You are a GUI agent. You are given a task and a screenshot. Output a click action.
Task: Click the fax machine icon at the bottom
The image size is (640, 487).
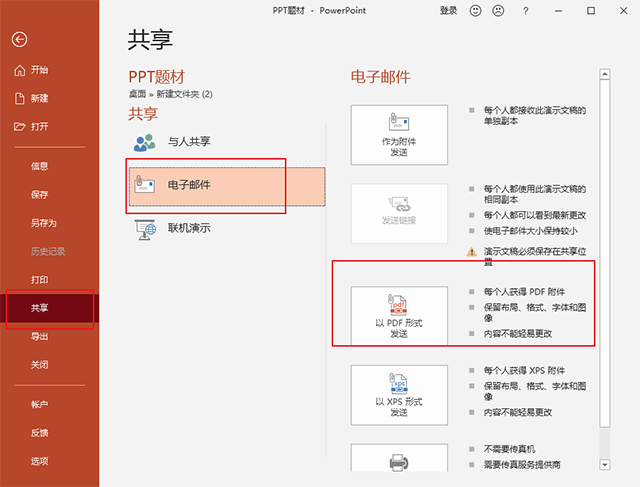pos(399,463)
